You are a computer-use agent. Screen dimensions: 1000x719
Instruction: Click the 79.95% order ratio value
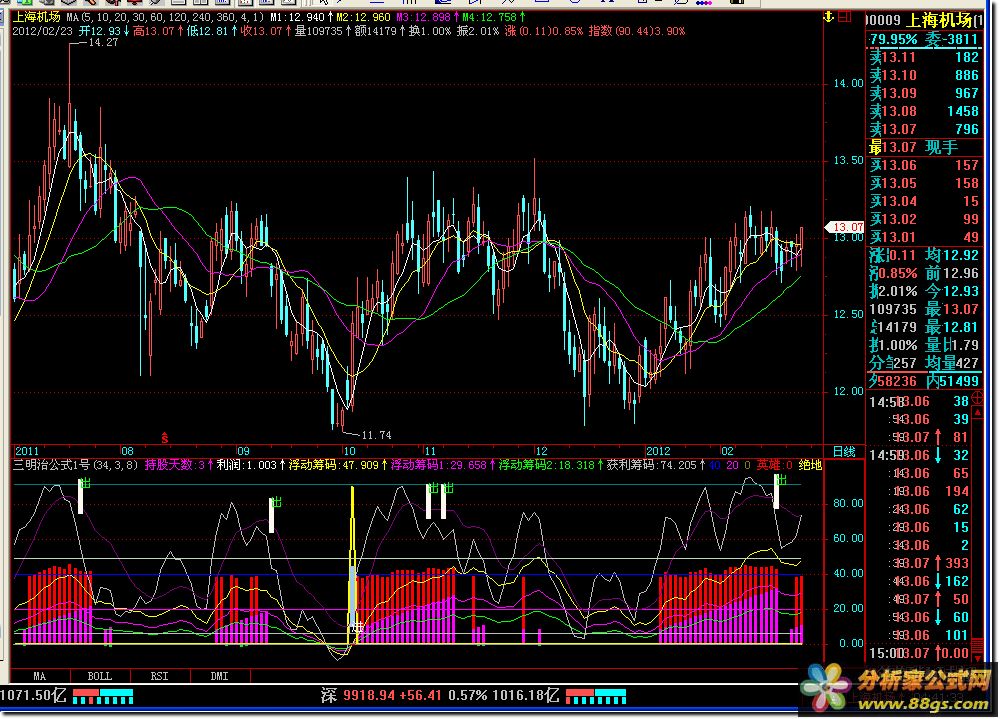tap(893, 40)
